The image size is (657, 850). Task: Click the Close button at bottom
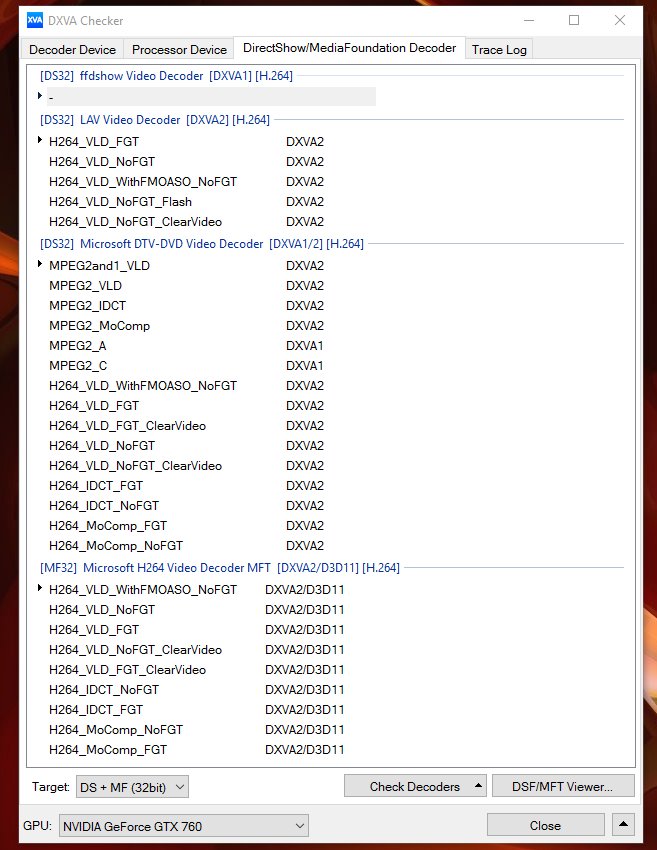[545, 825]
